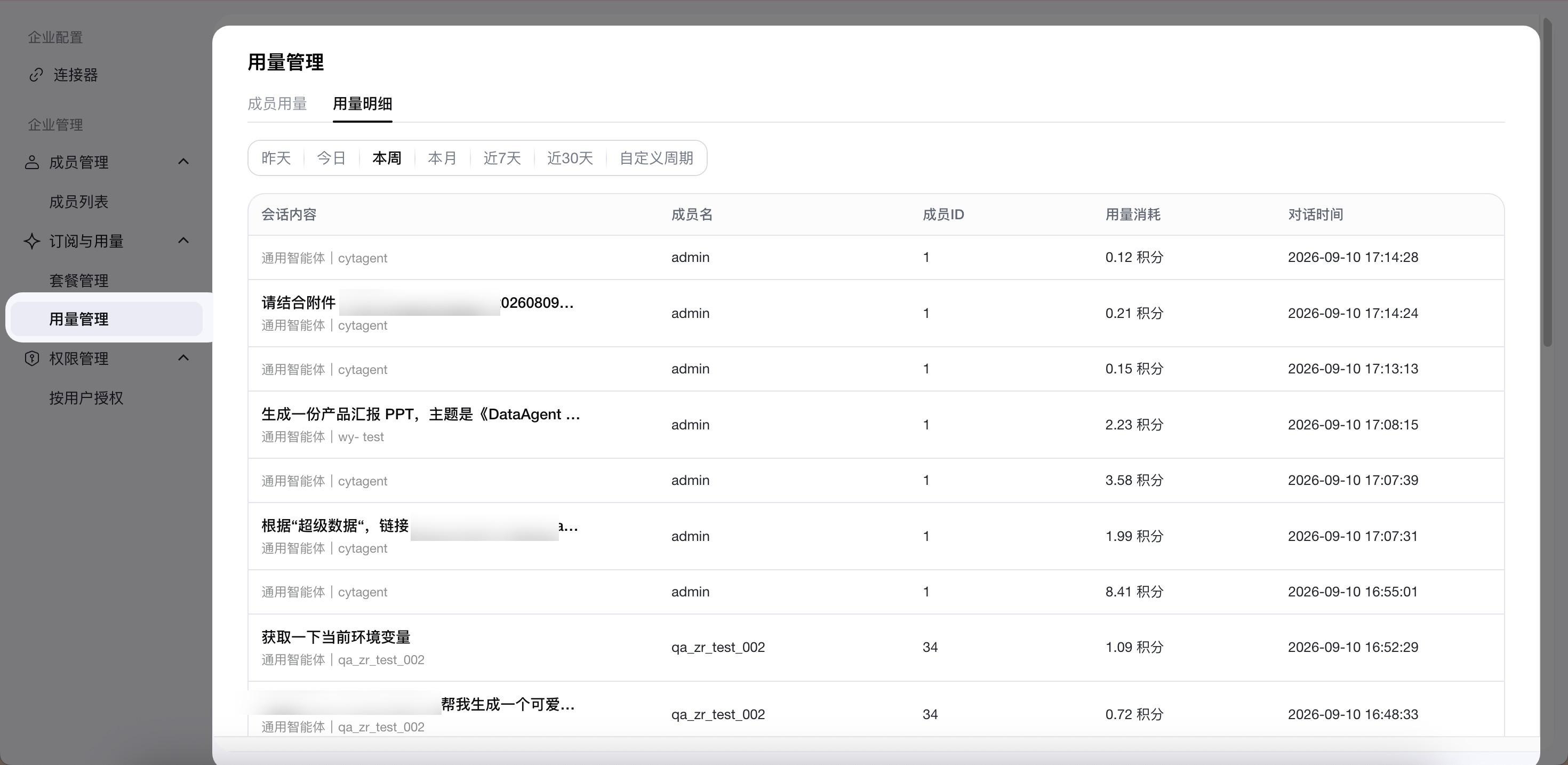Select the 本月 time range
The width and height of the screenshot is (1568, 765).
coord(443,158)
